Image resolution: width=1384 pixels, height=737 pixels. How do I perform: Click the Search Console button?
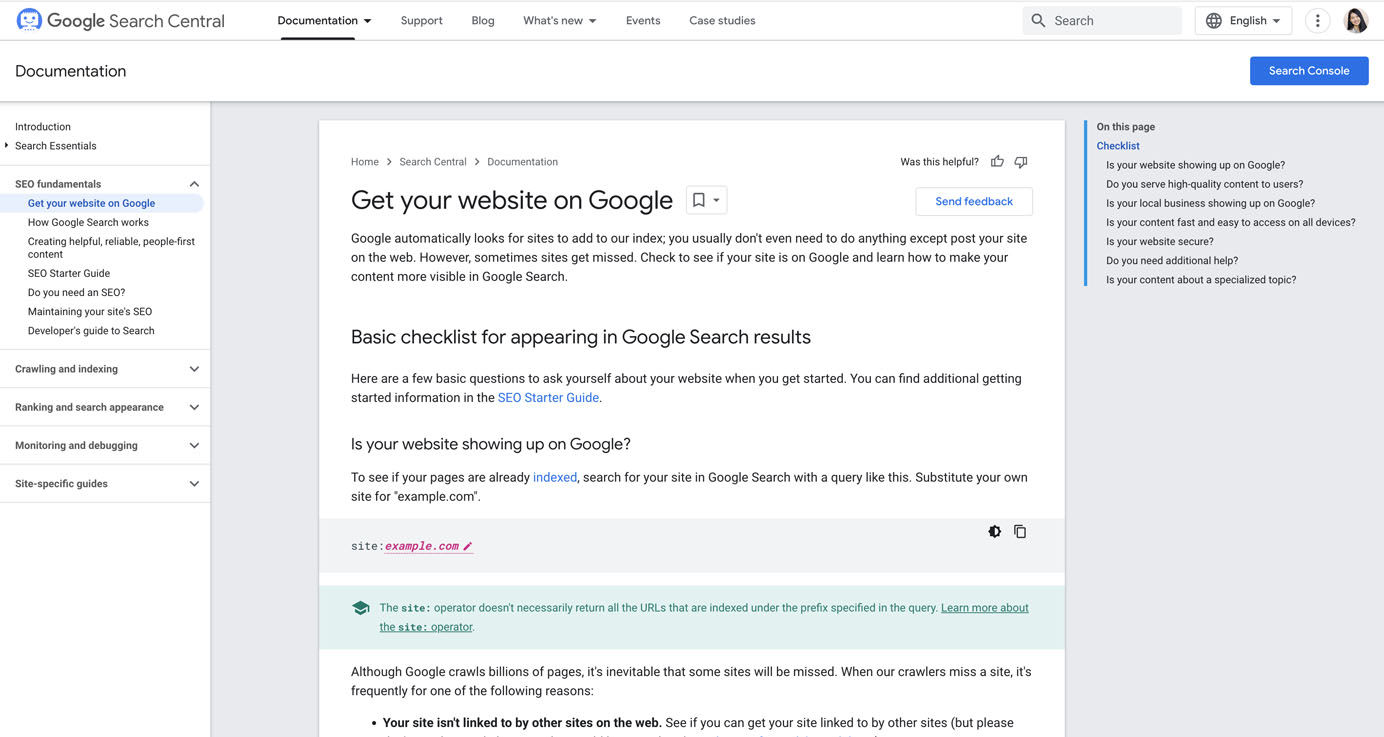pos(1308,71)
